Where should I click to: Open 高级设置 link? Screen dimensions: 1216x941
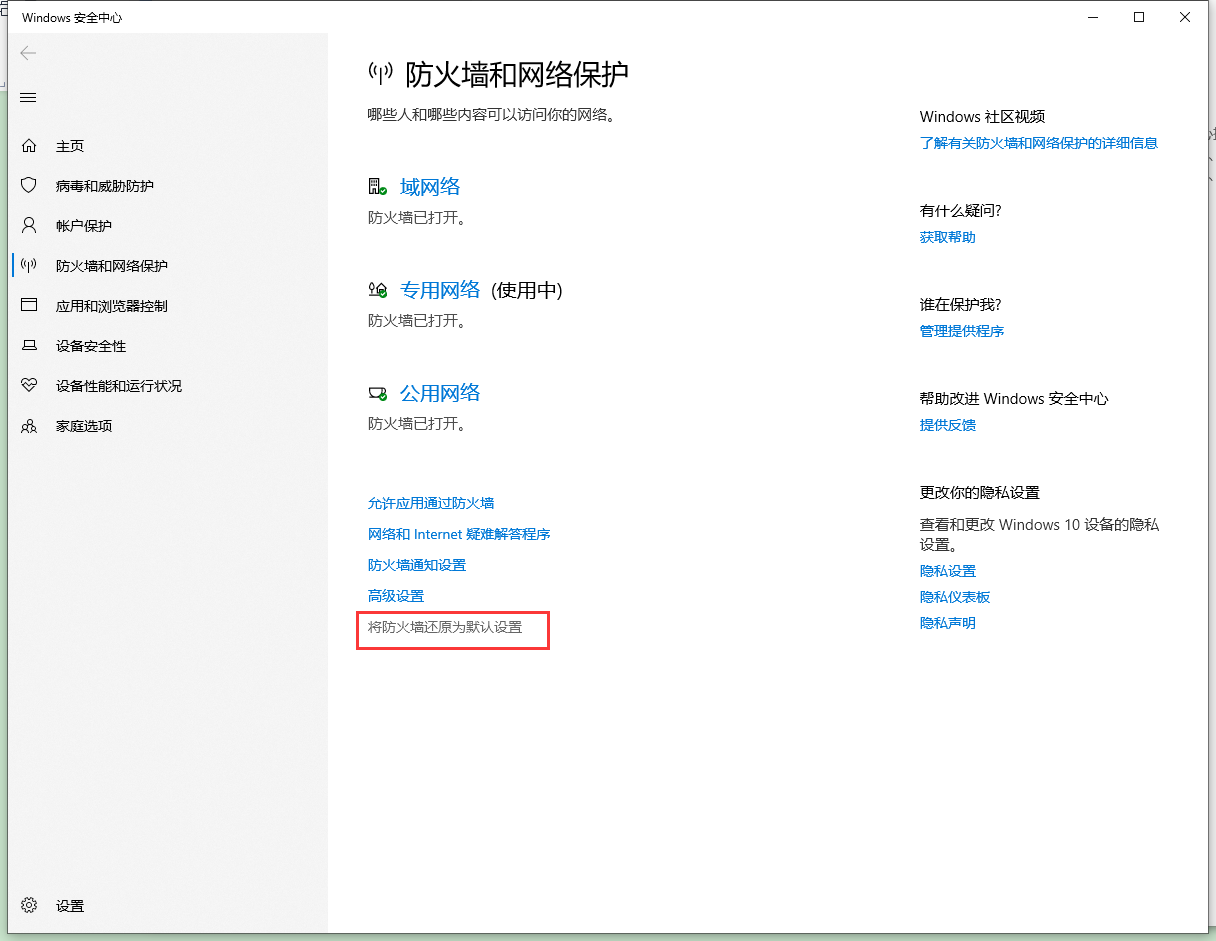click(x=396, y=596)
